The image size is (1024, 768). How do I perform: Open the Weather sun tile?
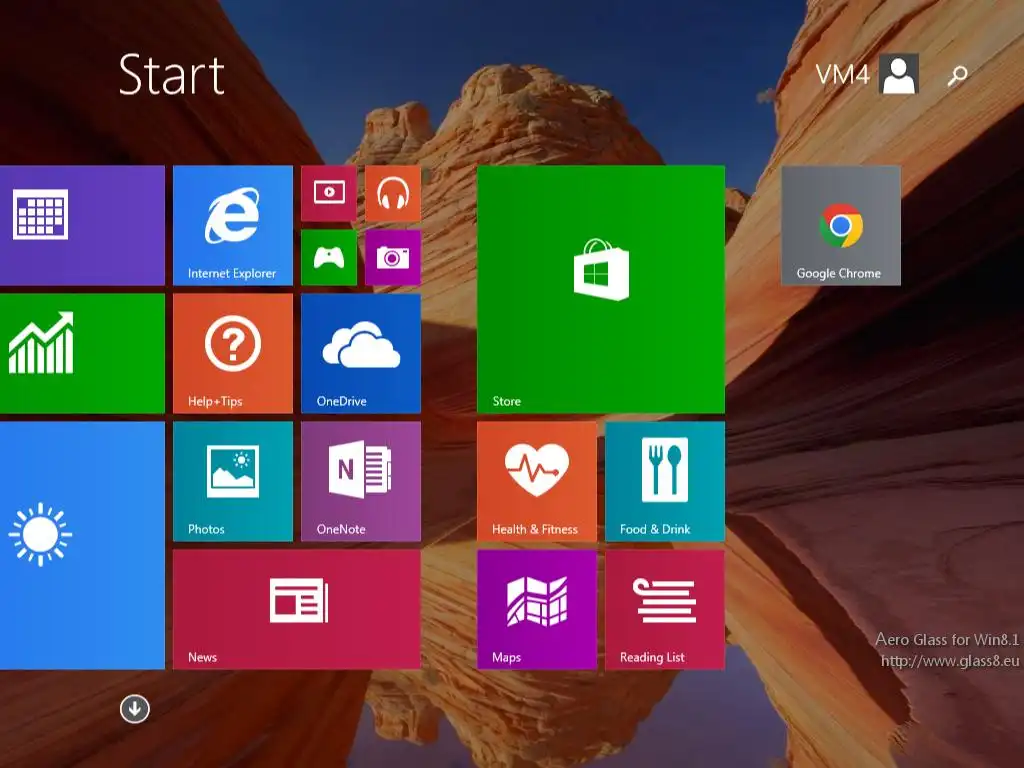(82, 545)
